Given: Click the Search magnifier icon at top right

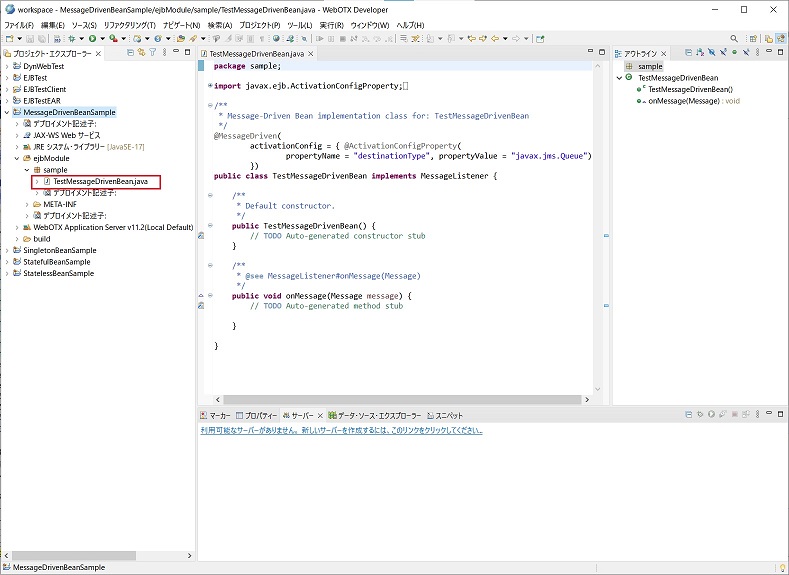Looking at the screenshot, I should pos(734,38).
